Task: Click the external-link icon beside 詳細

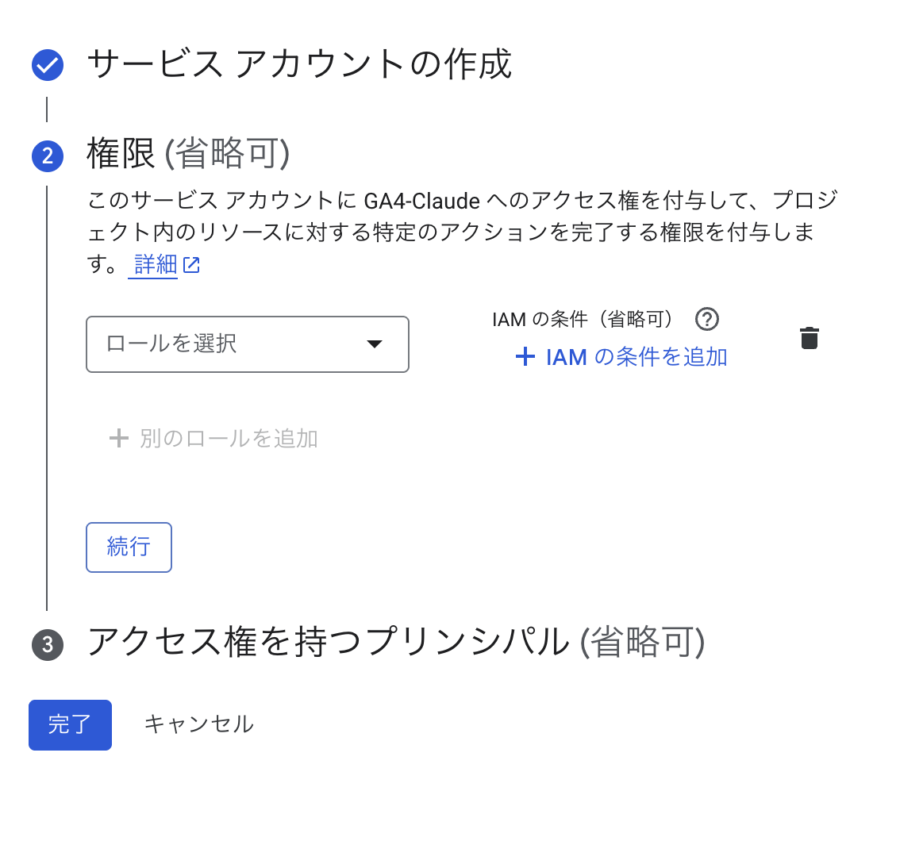Action: click(191, 266)
